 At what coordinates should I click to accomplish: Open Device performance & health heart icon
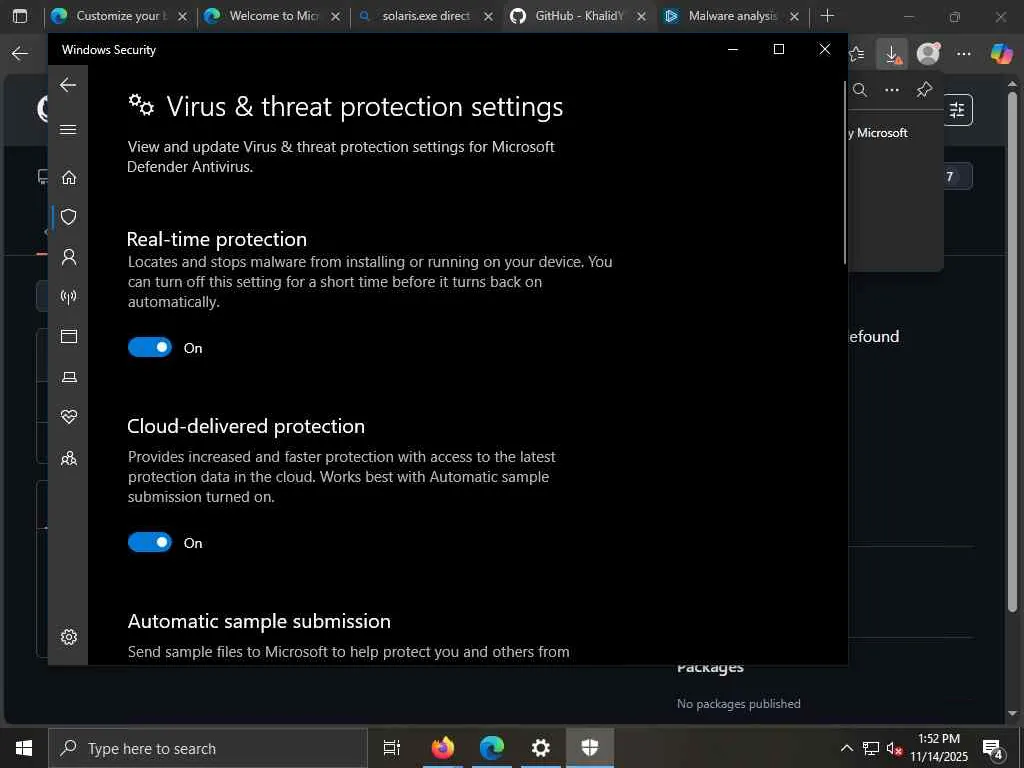pyautogui.click(x=69, y=417)
